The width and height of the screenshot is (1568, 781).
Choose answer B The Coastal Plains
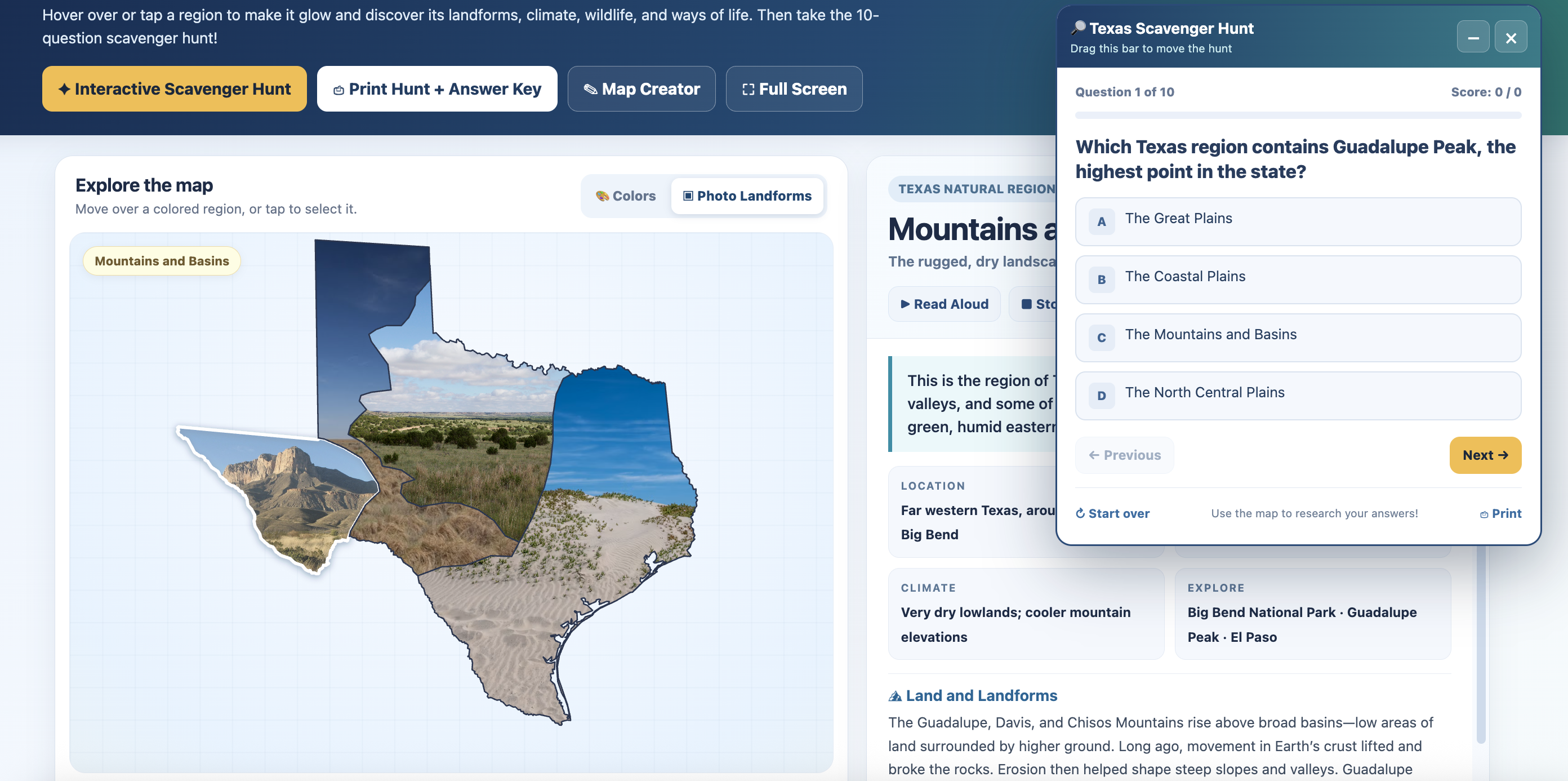tap(1298, 279)
